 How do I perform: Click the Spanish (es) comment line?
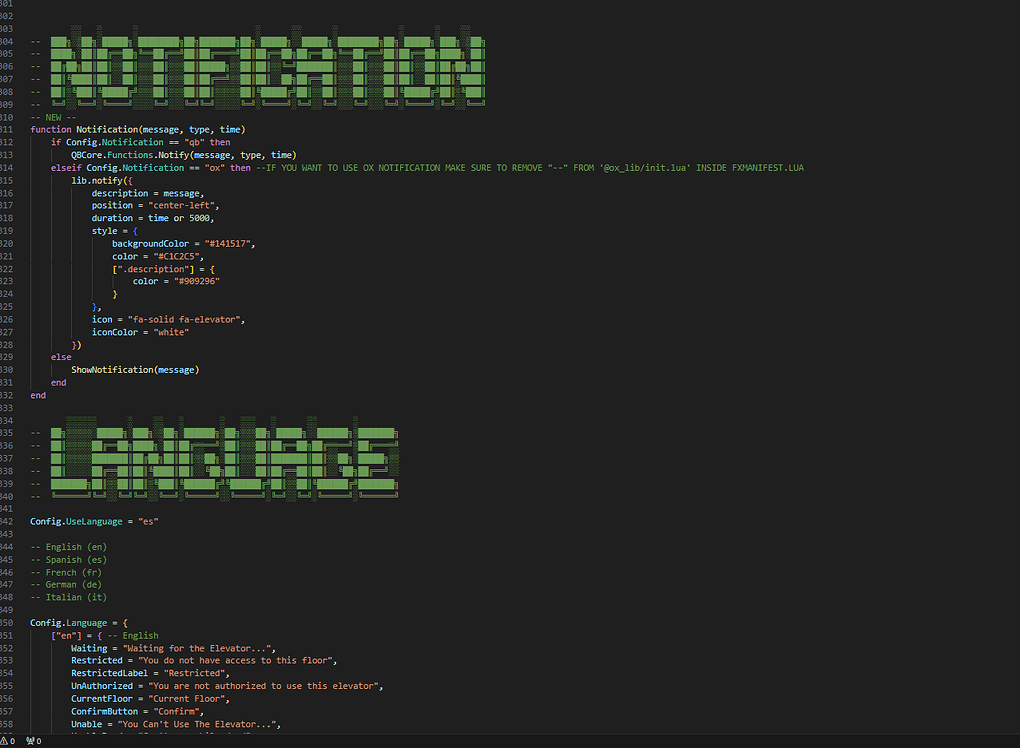click(x=70, y=559)
